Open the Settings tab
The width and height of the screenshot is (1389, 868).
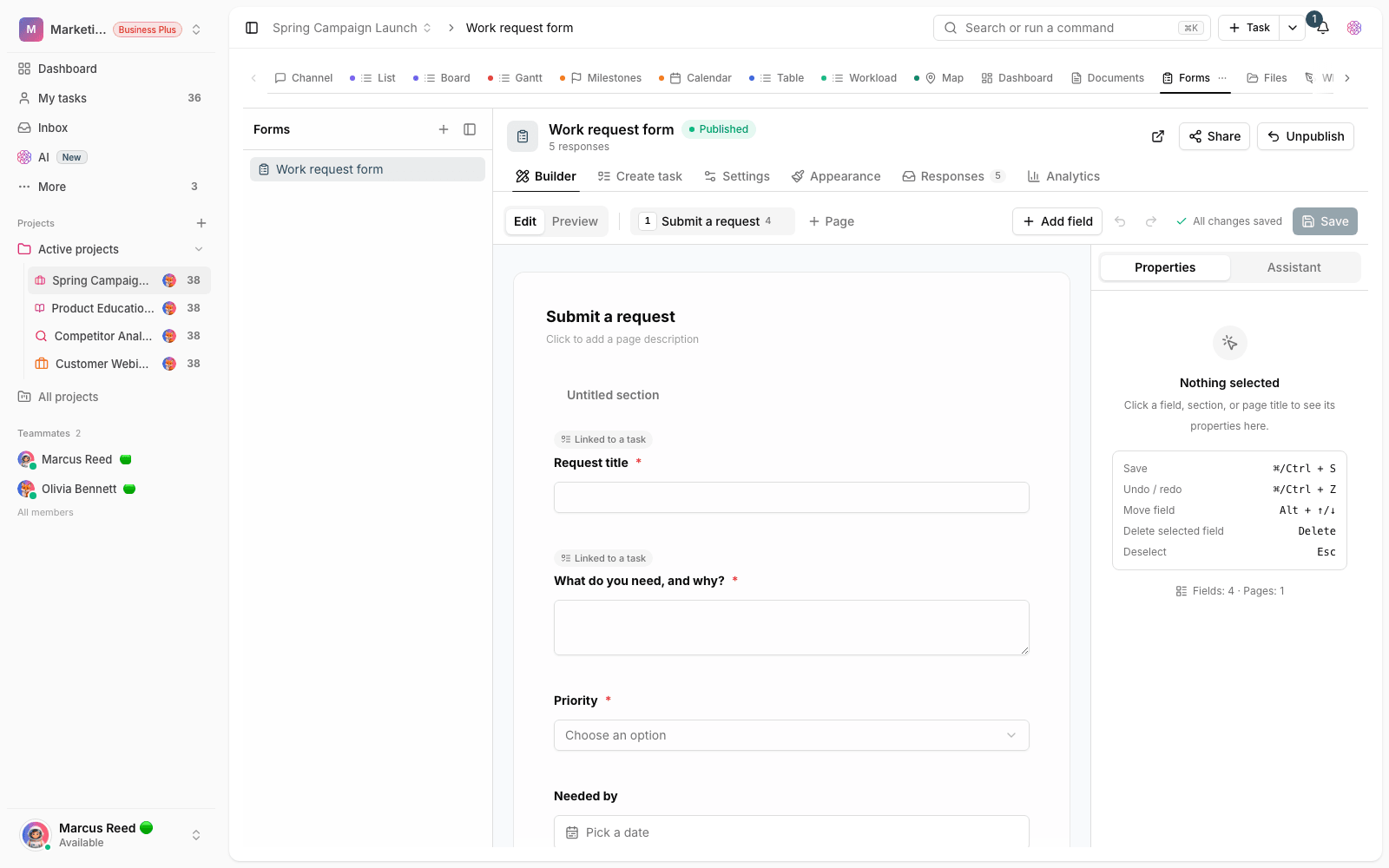(737, 176)
